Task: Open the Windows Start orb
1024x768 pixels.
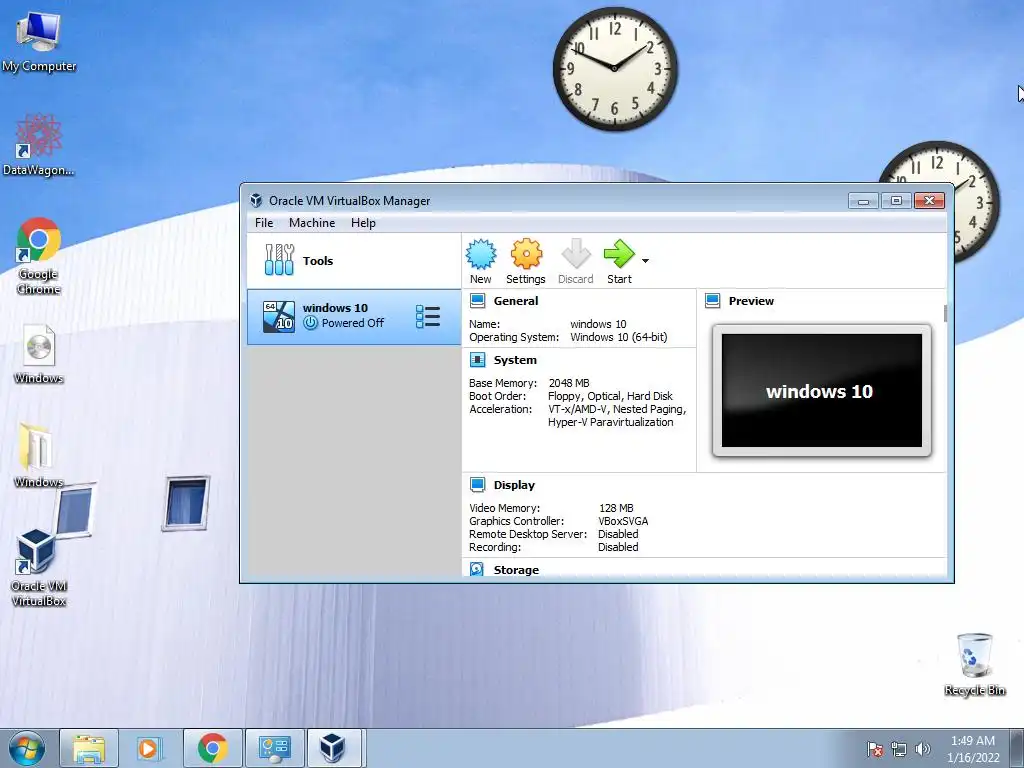Action: tap(27, 748)
